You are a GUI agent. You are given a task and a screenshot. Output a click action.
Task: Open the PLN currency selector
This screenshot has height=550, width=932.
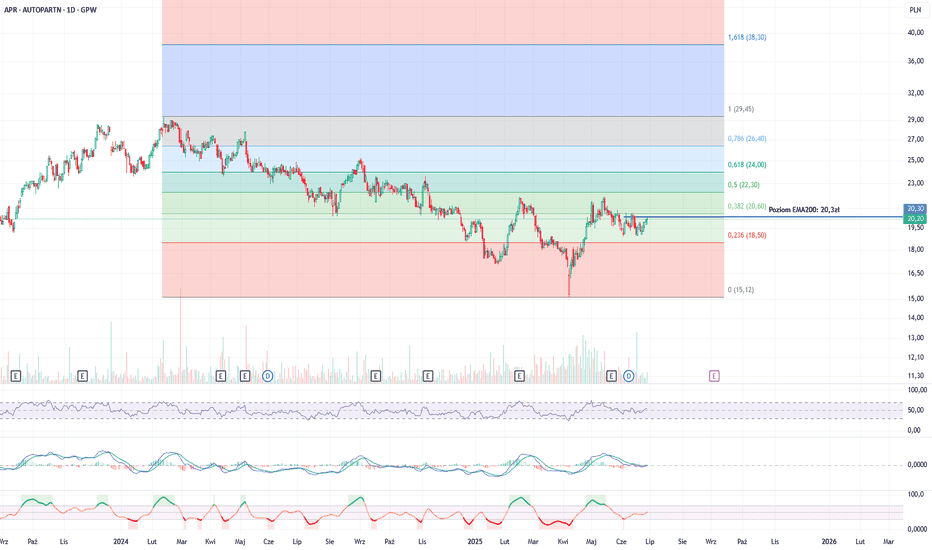click(914, 10)
